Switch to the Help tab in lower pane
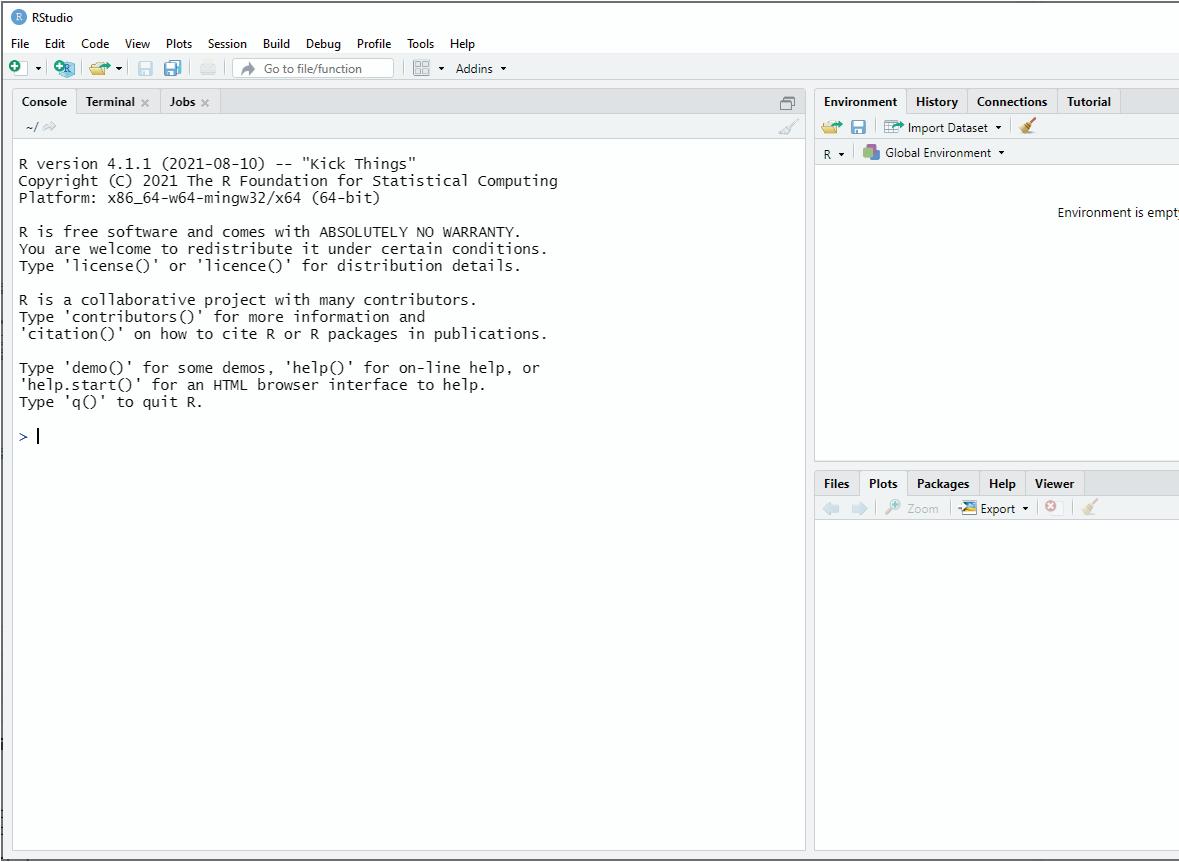This screenshot has height=862, width=1179. [1002, 484]
